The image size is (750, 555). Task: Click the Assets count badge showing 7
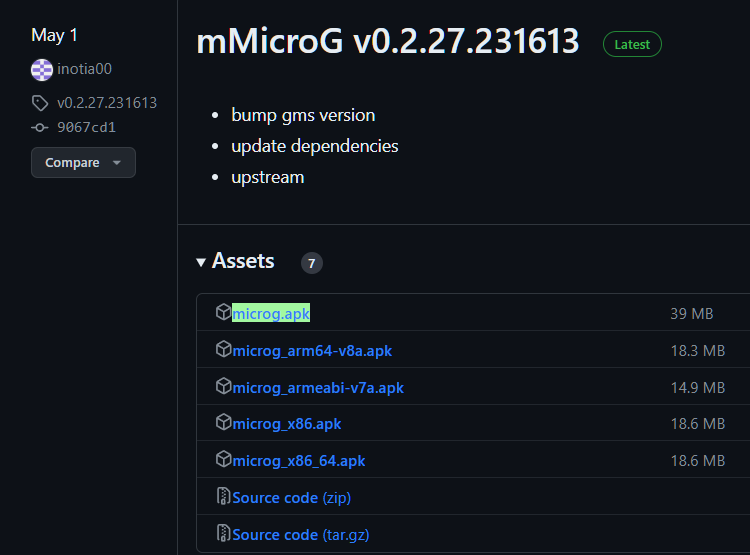pos(311,263)
